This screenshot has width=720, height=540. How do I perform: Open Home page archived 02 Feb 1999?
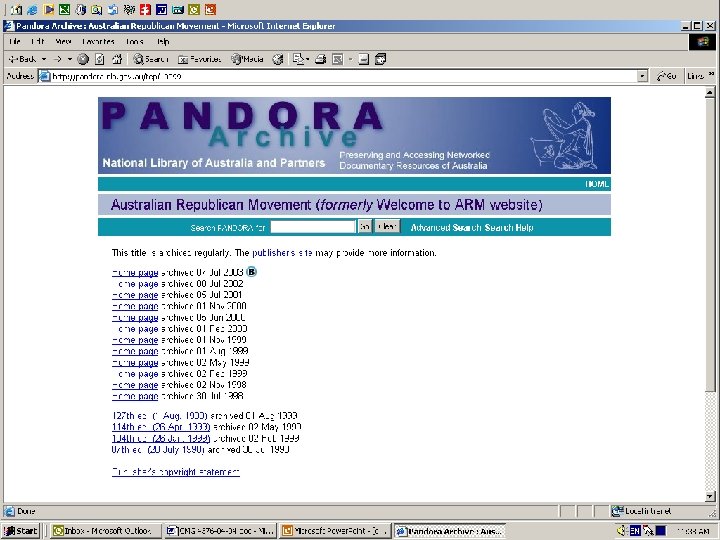tap(135, 374)
